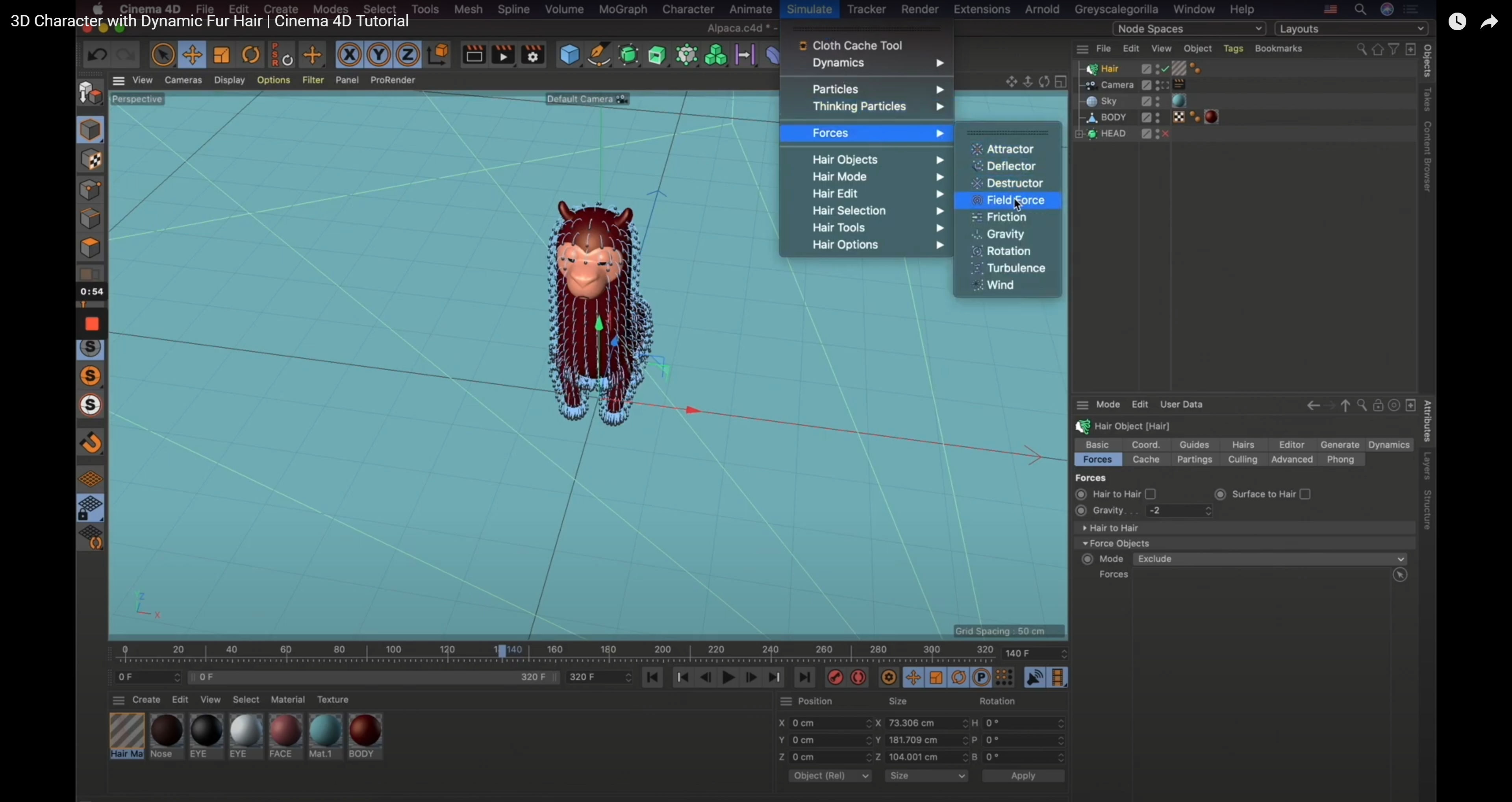Choose Attractor force menu entry
Viewport: 1512px width, 802px height.
point(1008,150)
